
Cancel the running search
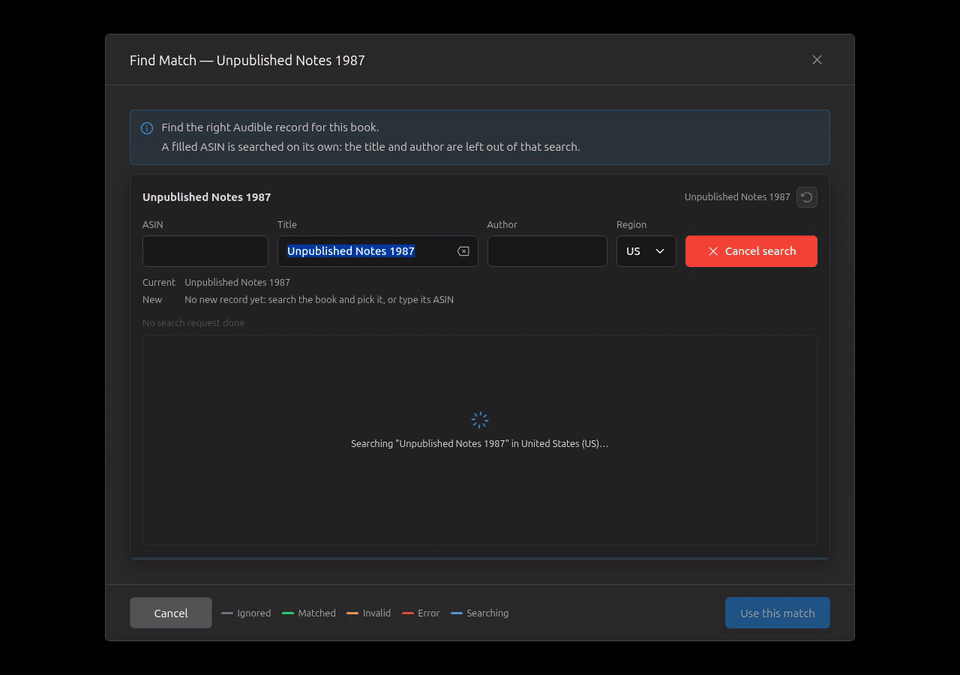click(751, 251)
